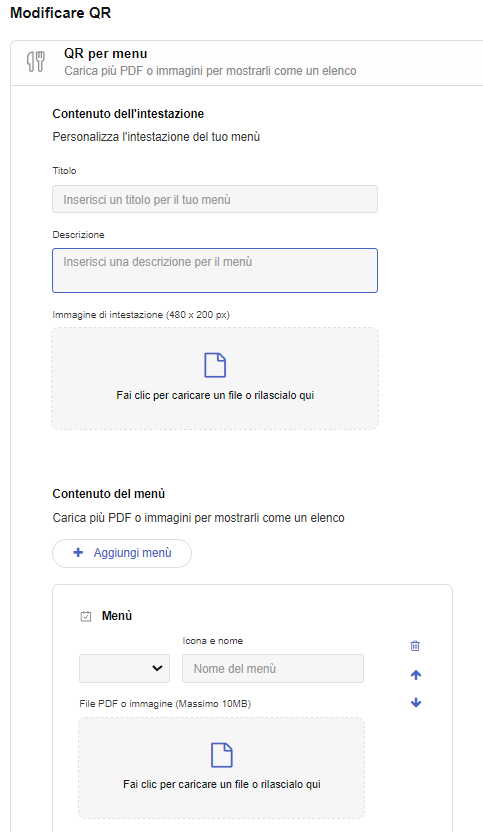Click into the Descrizione text area
The height and width of the screenshot is (832, 483).
[x=215, y=270]
